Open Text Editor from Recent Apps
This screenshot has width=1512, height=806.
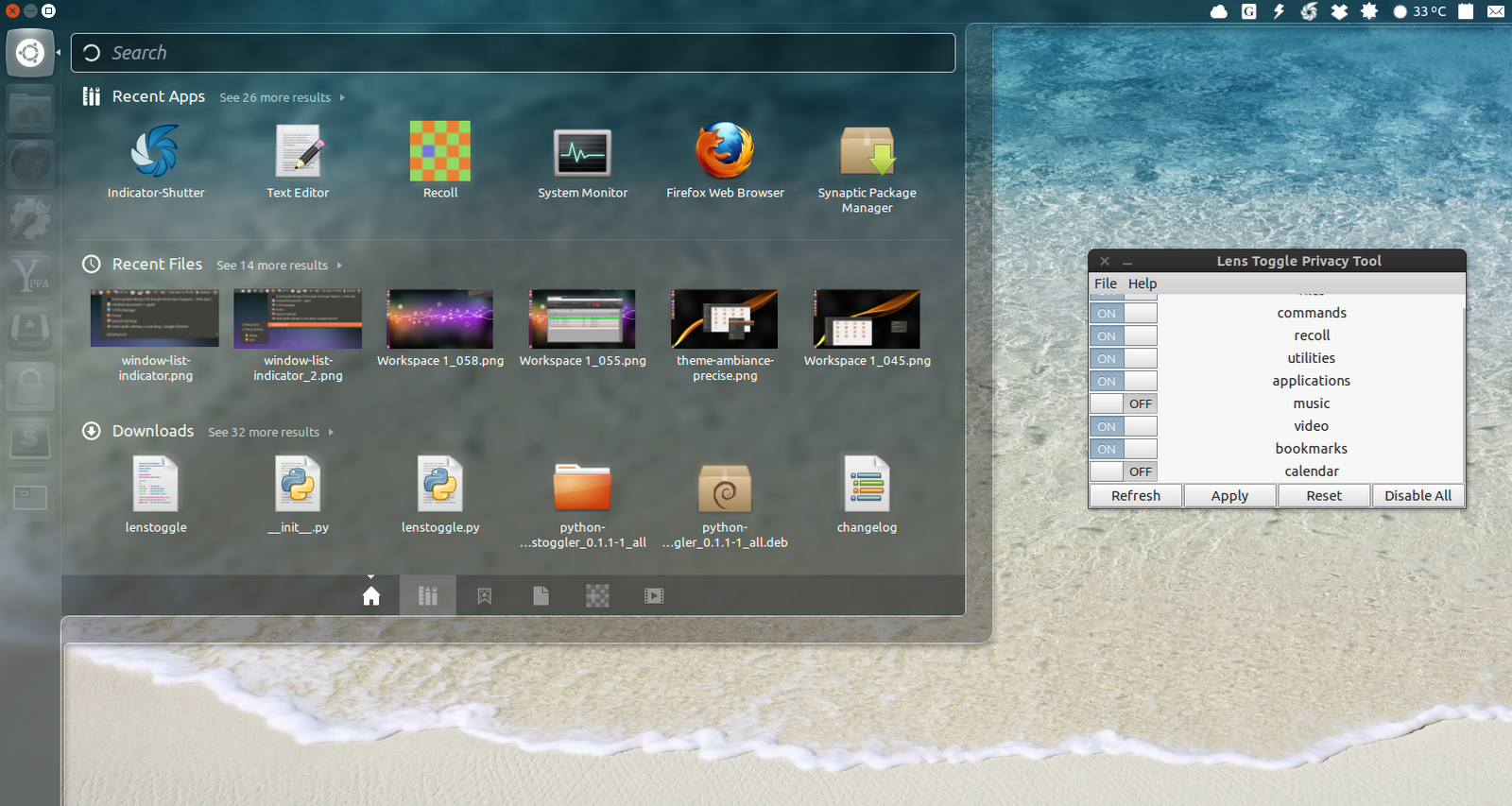tap(299, 152)
